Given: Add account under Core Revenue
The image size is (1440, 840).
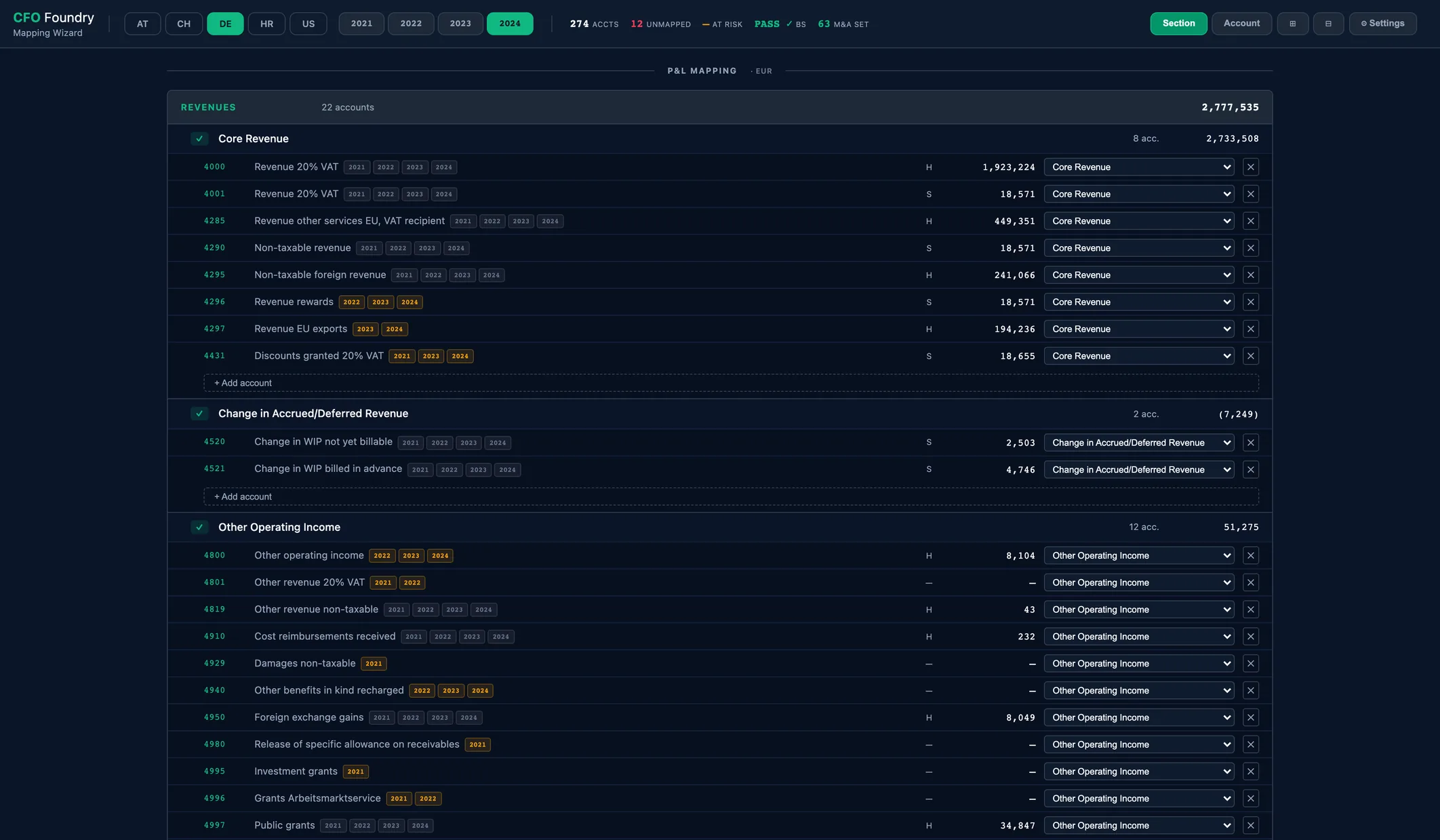Looking at the screenshot, I should (x=731, y=383).
